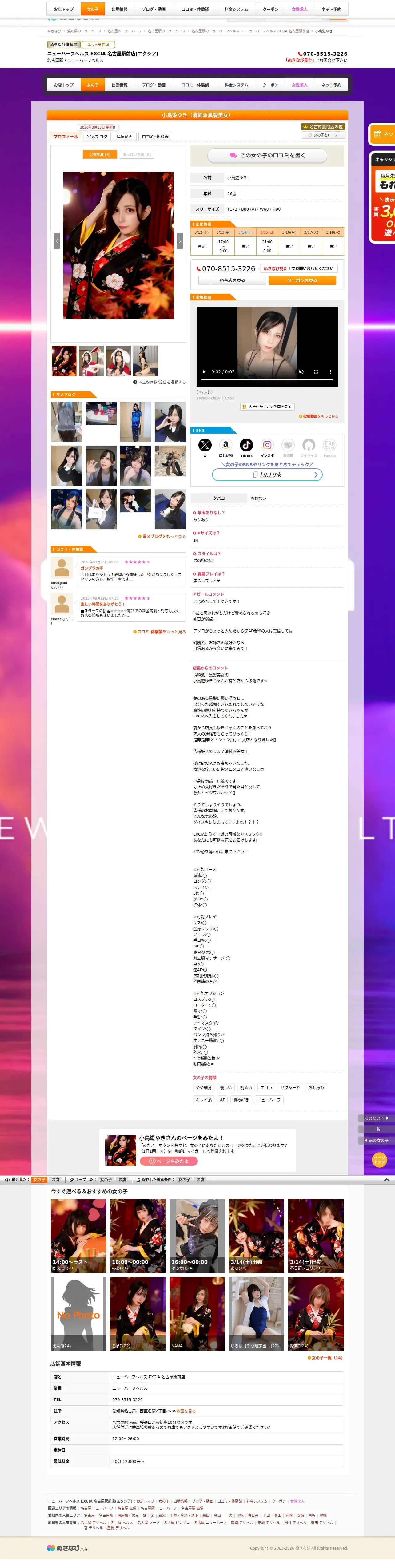The image size is (395, 1568).
Task: Switch to the 写メブログ profile tab
Action: (97, 136)
